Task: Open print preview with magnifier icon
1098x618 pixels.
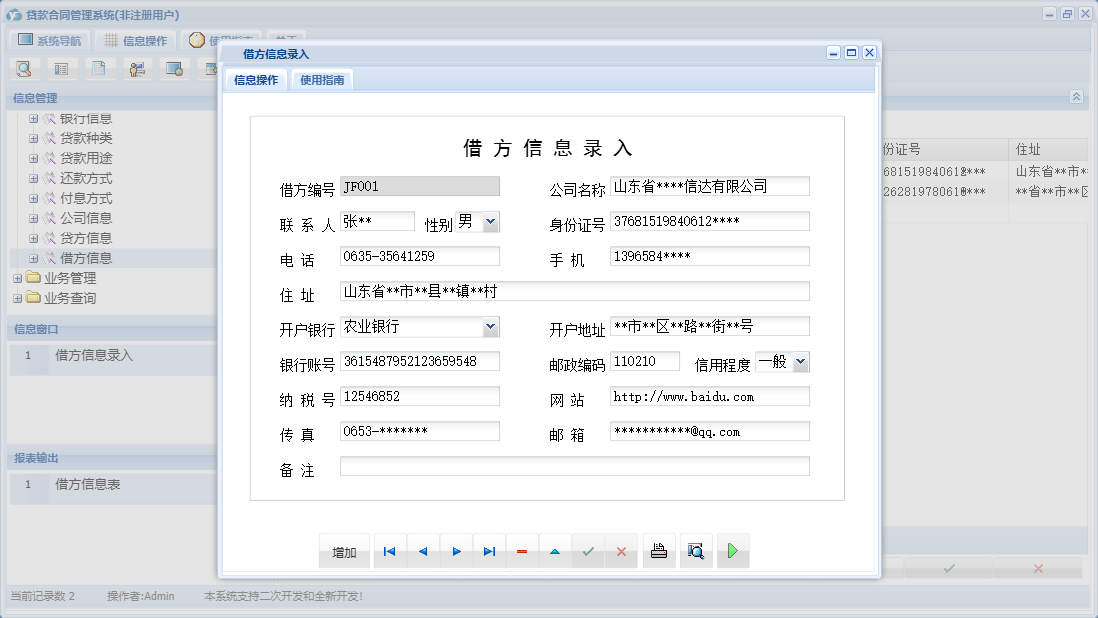Action: point(696,551)
